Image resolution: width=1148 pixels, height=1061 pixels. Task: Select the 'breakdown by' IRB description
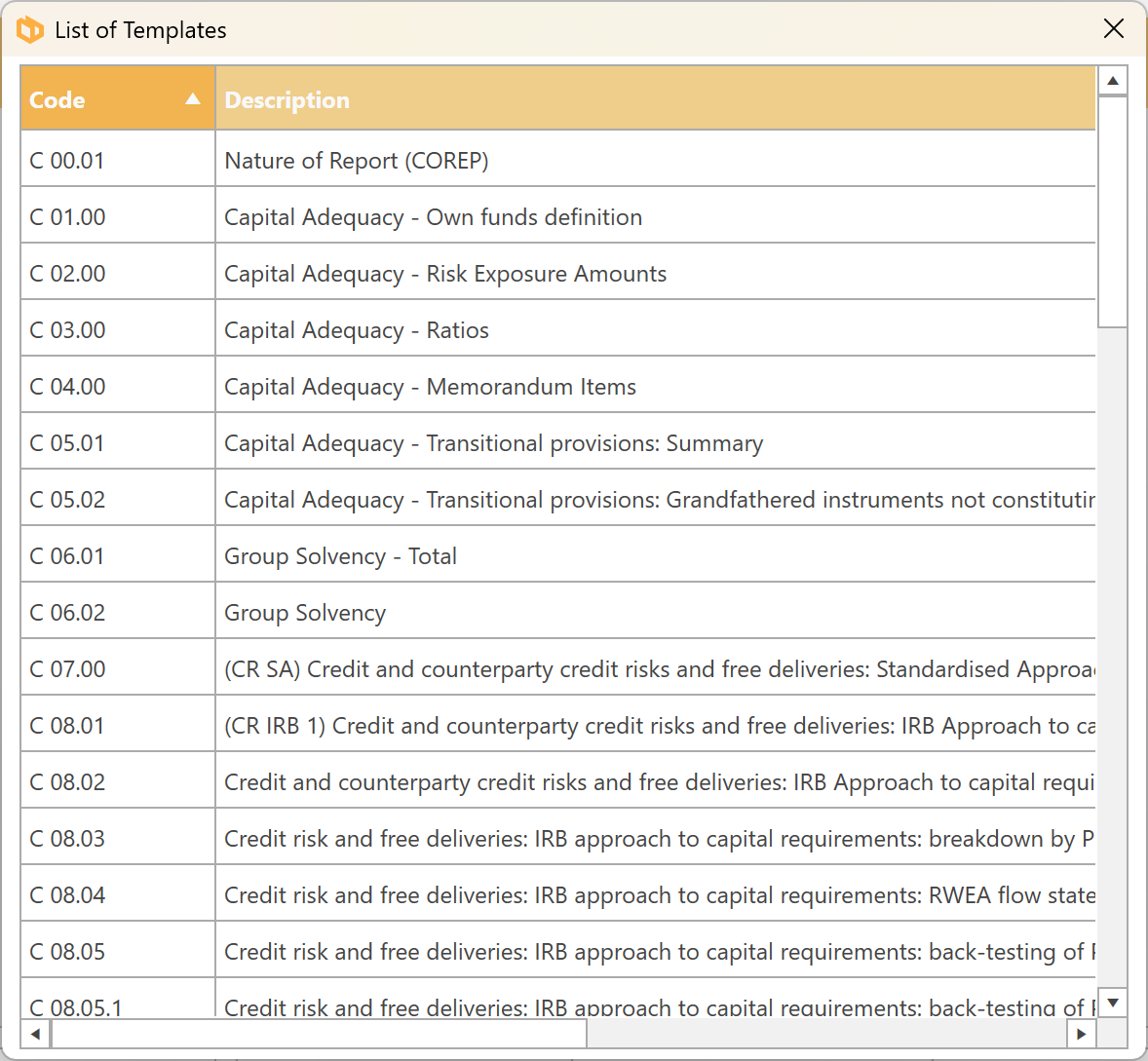point(656,838)
